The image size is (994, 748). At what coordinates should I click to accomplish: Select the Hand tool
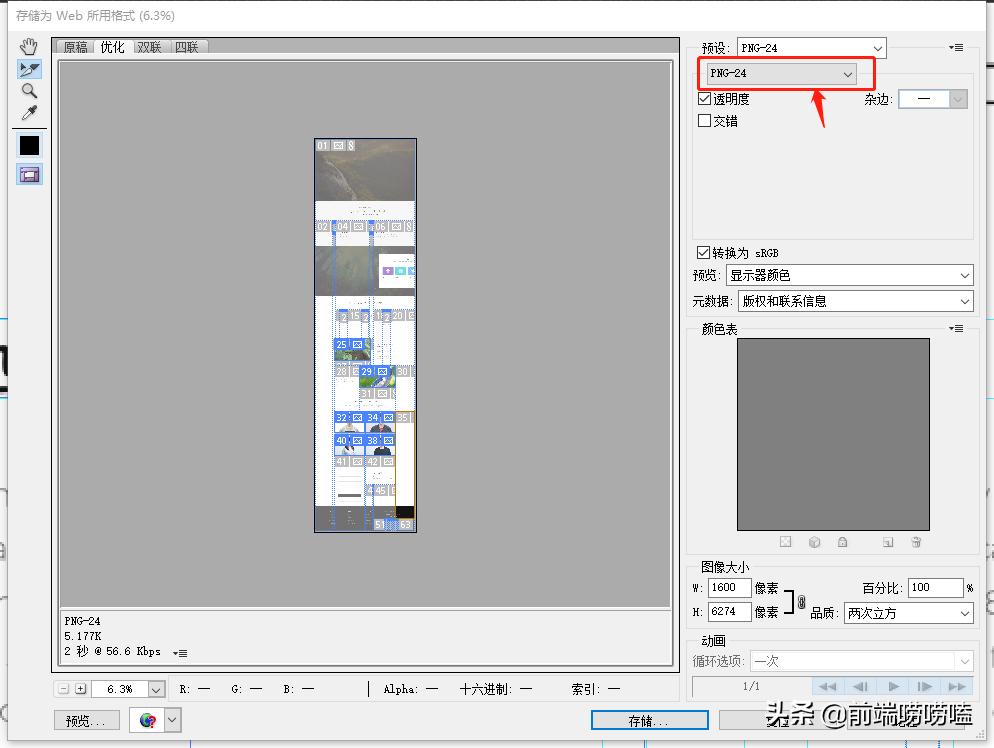(x=29, y=46)
